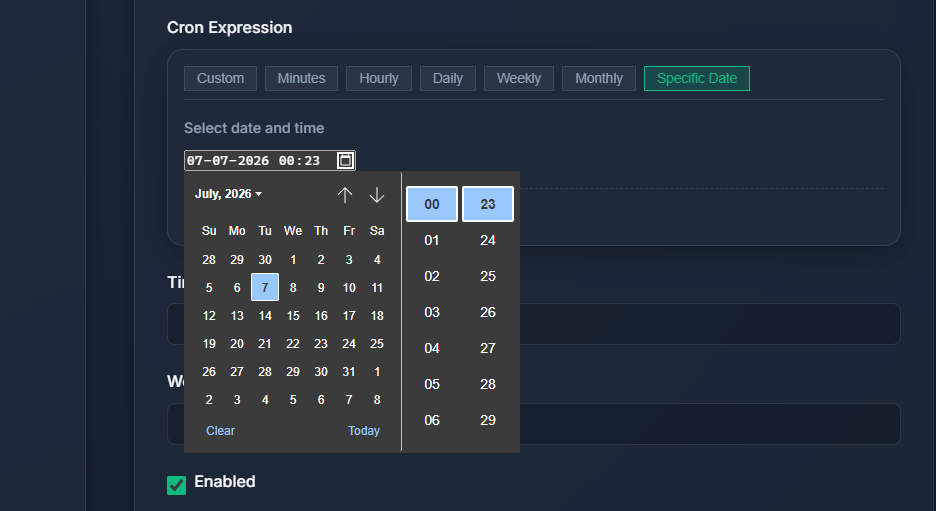Pick July 17 in calendar
The height and width of the screenshot is (511, 936).
(349, 315)
